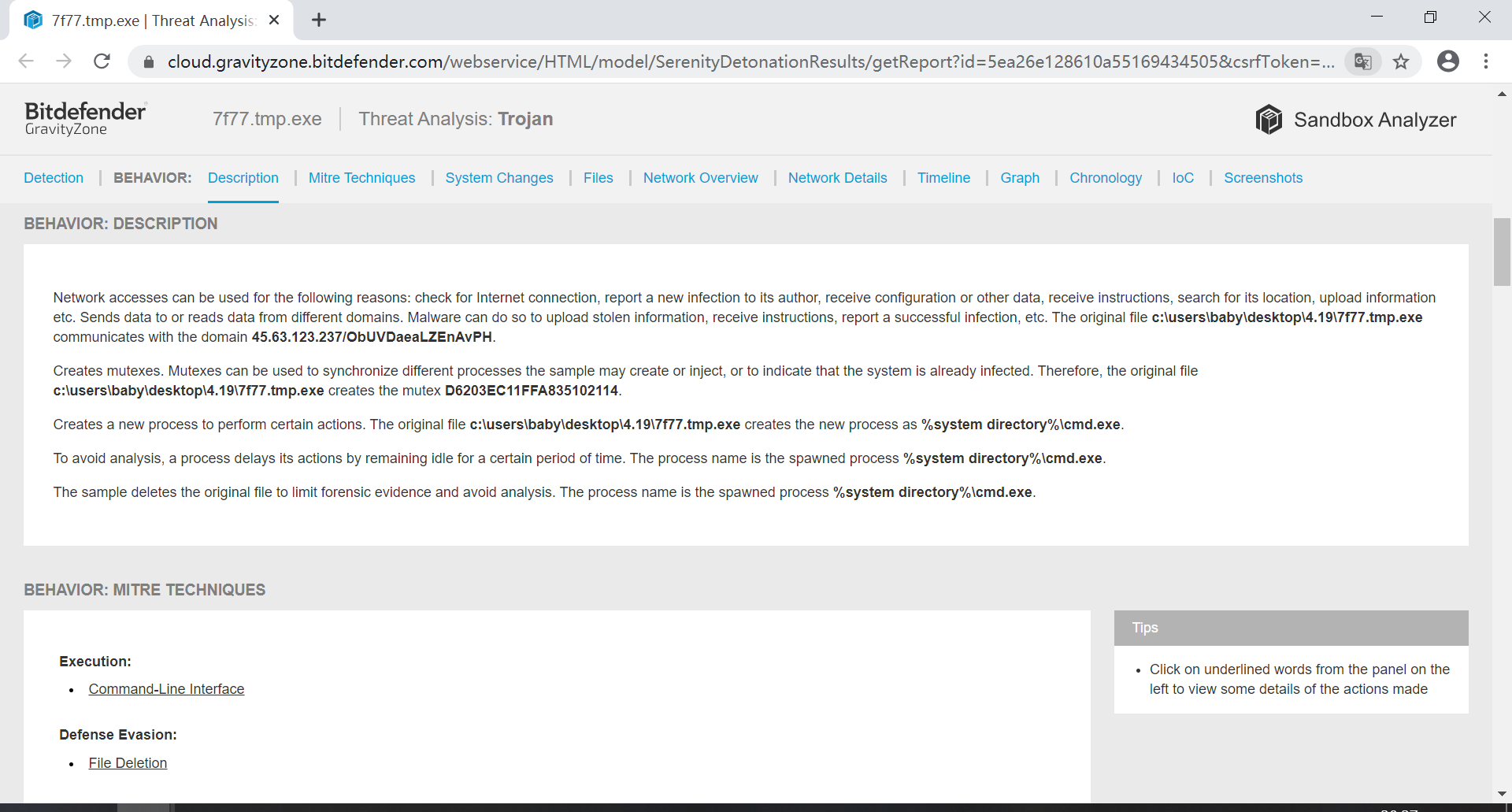Minimize the browser window

1377,17
